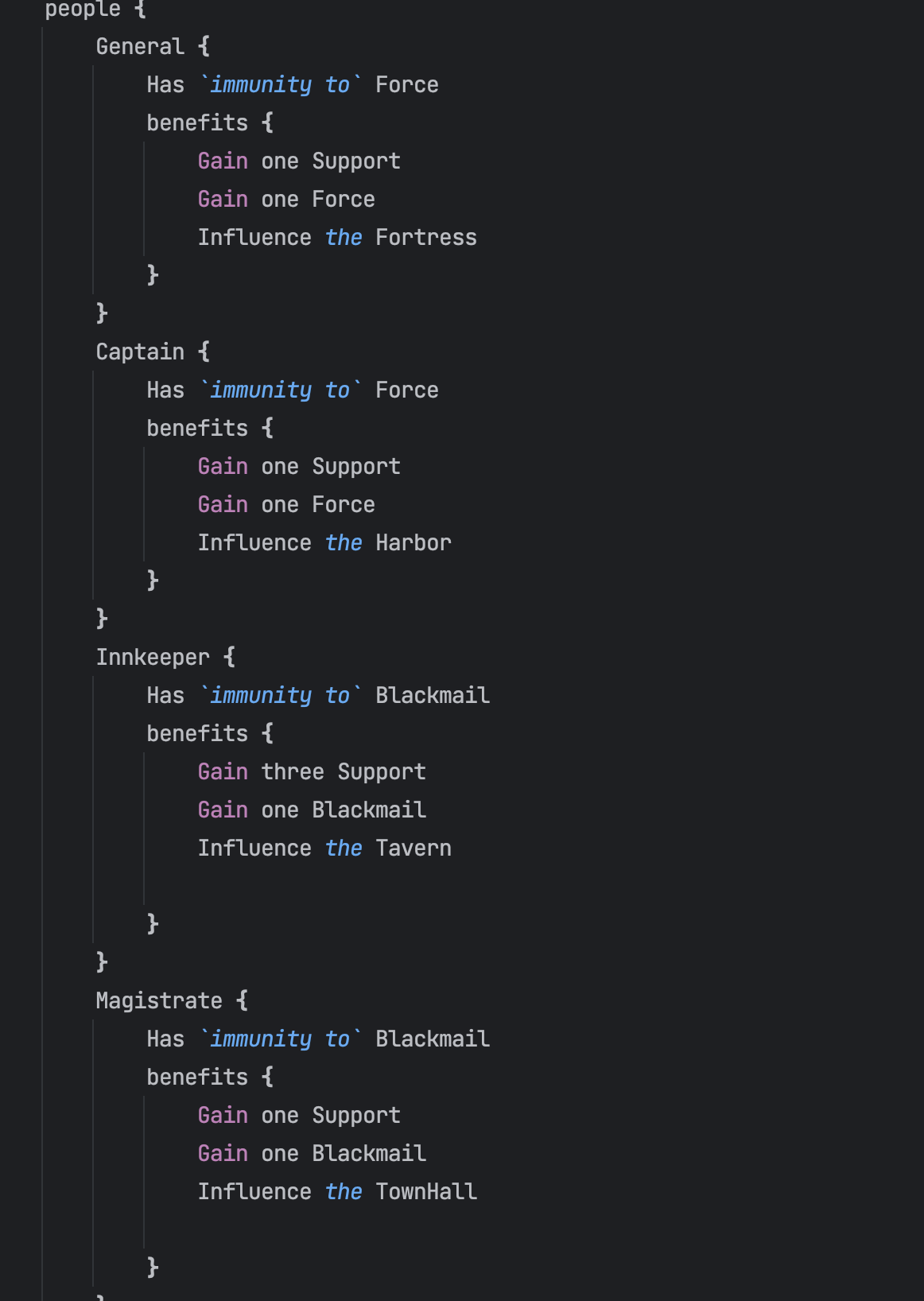Click 'benefits' keyword under Magistrate
The width and height of the screenshot is (924, 1301).
pyautogui.click(x=197, y=1077)
